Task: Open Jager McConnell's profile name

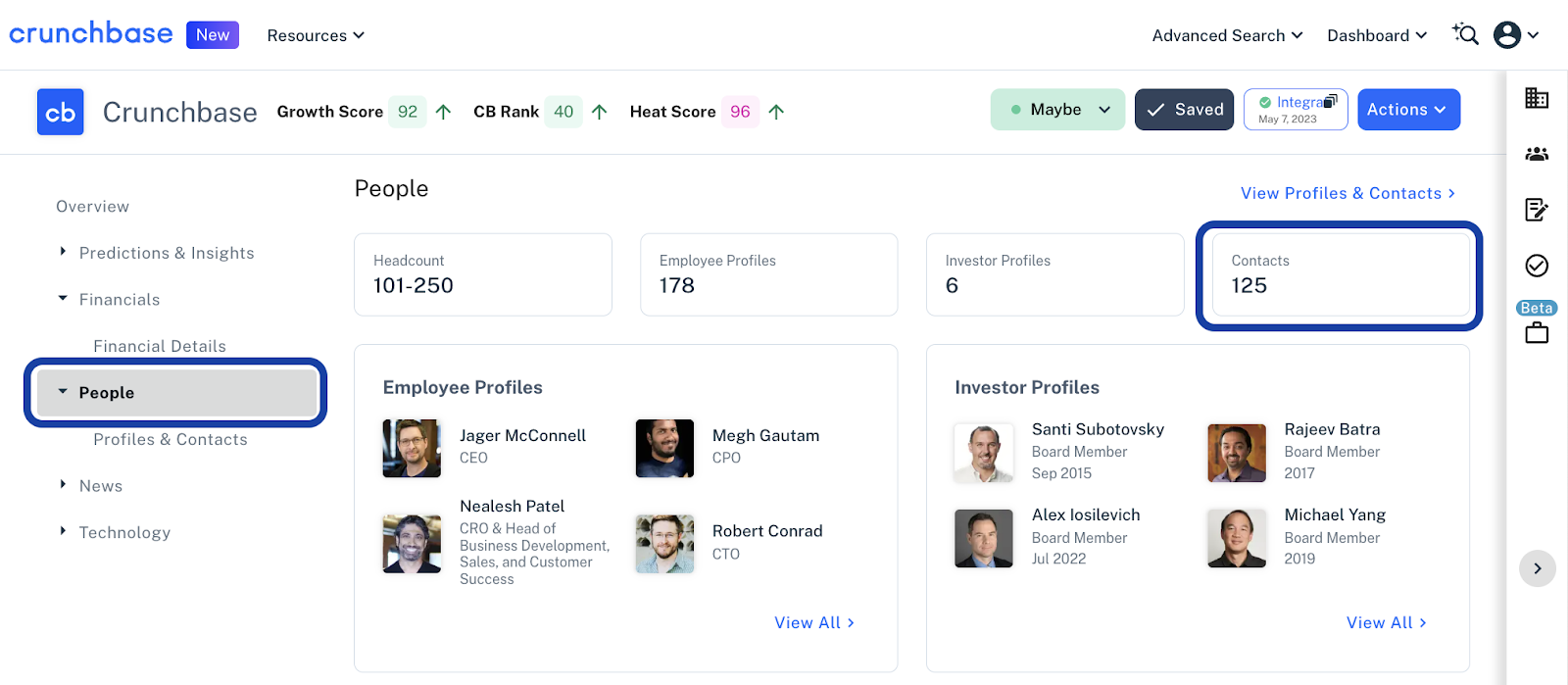Action: tap(522, 435)
